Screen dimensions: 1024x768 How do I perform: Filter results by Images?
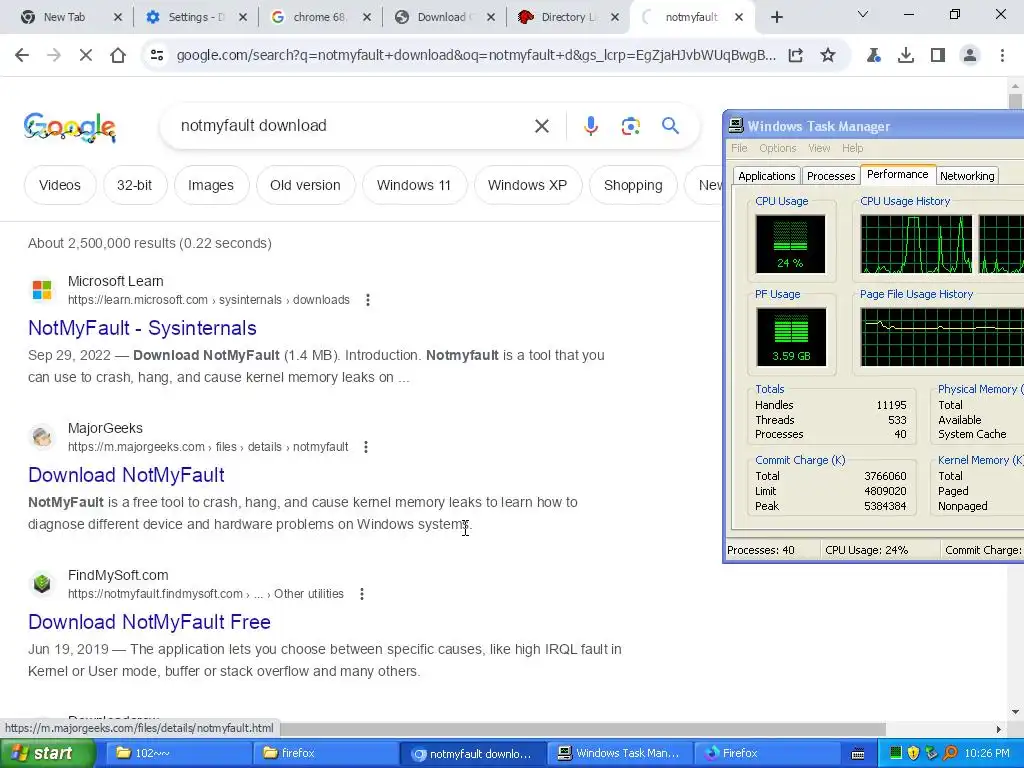[211, 185]
